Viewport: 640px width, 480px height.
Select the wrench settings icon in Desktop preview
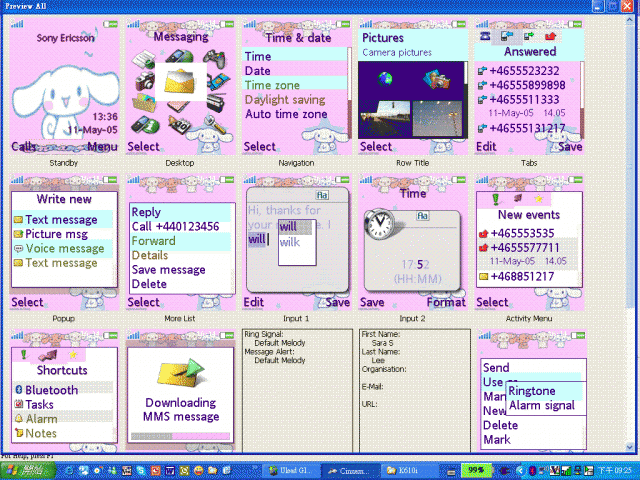click(214, 124)
